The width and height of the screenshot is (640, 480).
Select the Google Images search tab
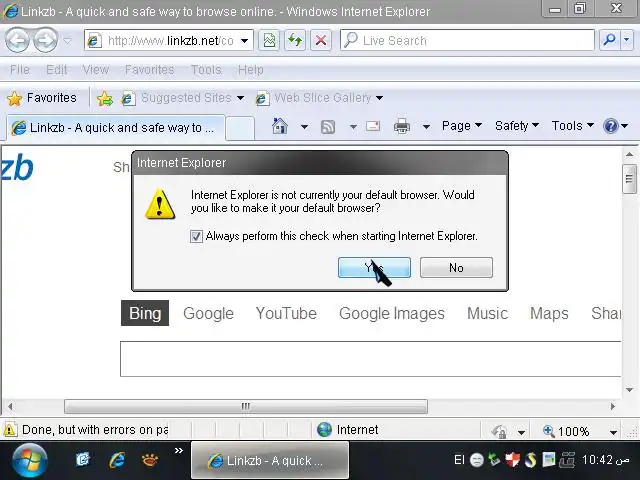[392, 313]
